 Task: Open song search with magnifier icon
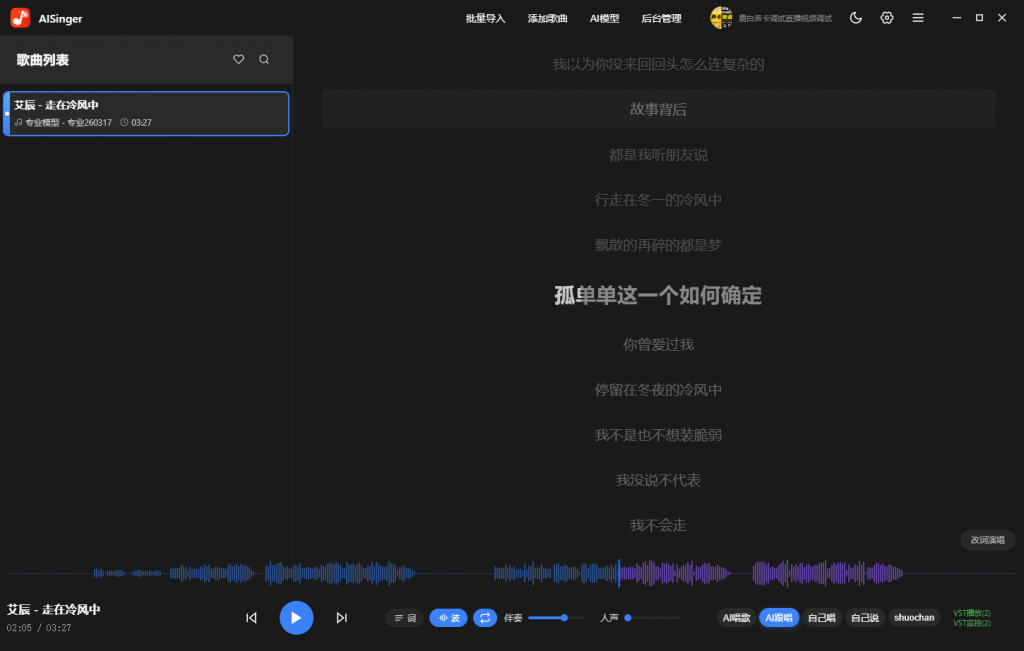point(264,60)
